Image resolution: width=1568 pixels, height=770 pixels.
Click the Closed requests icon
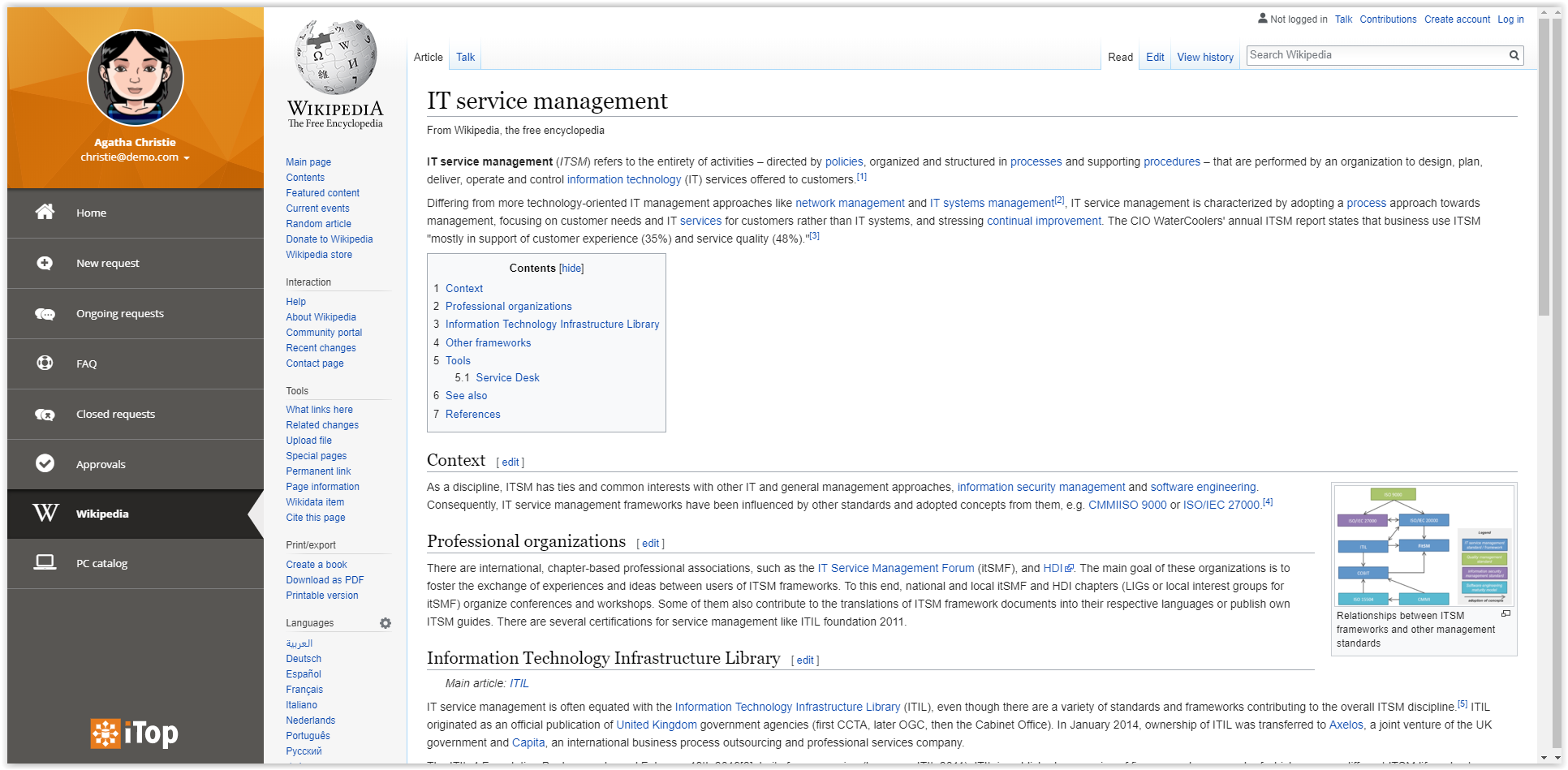pyautogui.click(x=45, y=415)
